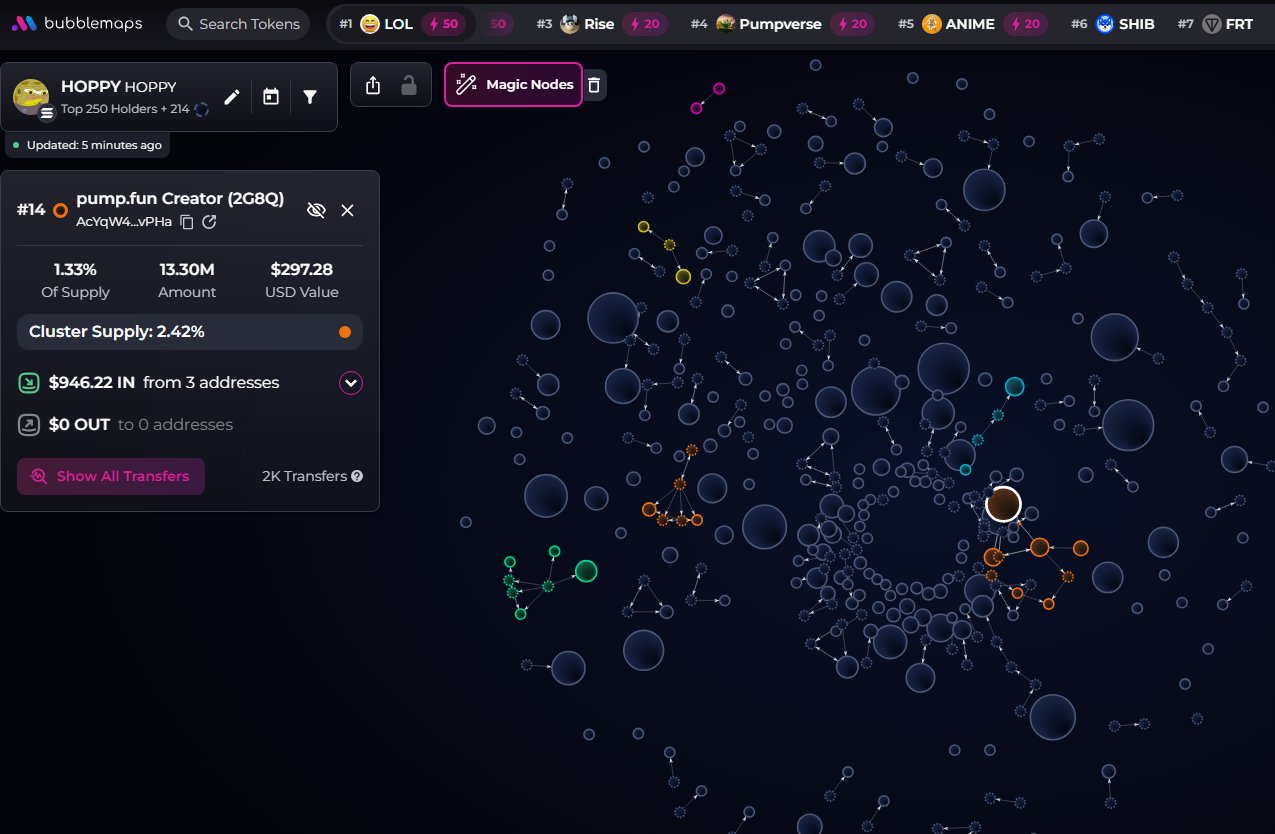Click the pencil edit icon in HOPPY panel
Screen dimensions: 1275x834
[x=232, y=97]
